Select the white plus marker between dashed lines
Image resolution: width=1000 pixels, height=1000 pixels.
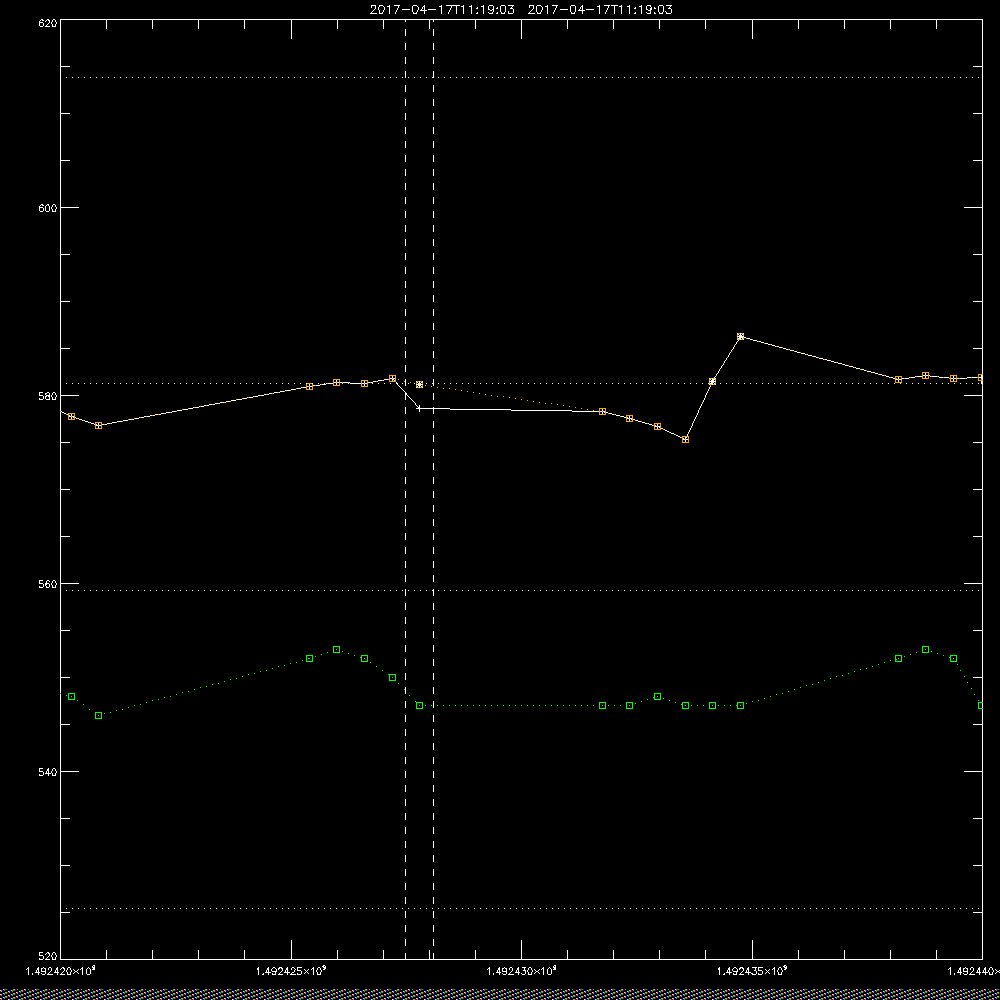(419, 408)
